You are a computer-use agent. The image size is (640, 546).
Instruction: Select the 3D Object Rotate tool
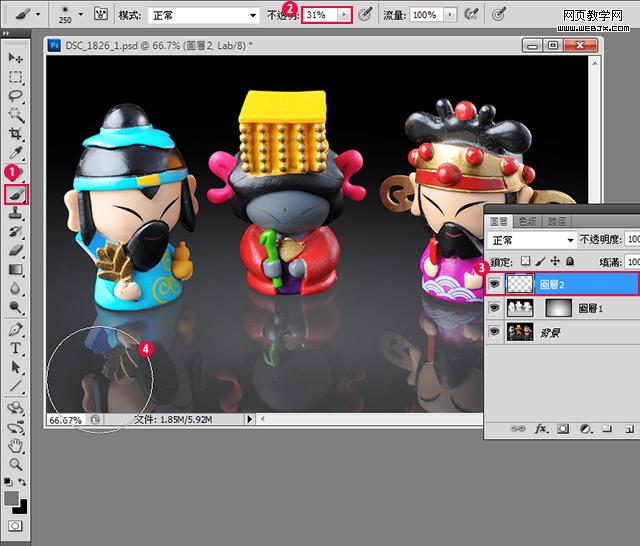coord(16,408)
